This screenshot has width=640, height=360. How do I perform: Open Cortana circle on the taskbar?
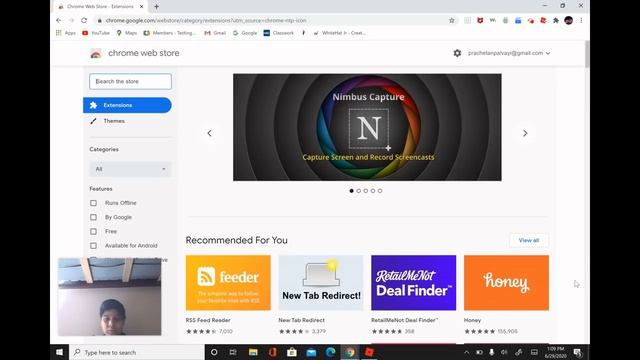pyautogui.click(x=214, y=352)
